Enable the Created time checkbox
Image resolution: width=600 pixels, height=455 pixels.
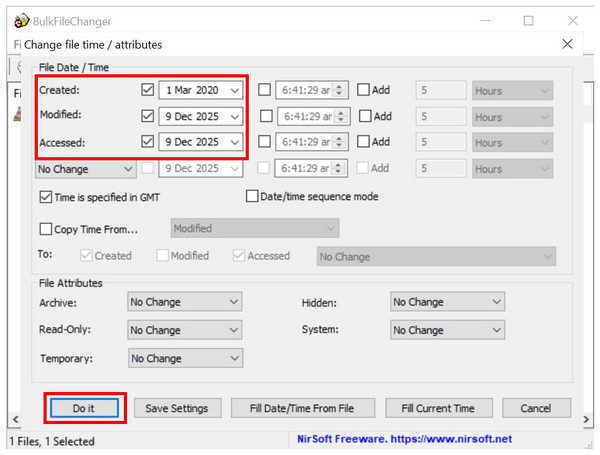(x=264, y=90)
